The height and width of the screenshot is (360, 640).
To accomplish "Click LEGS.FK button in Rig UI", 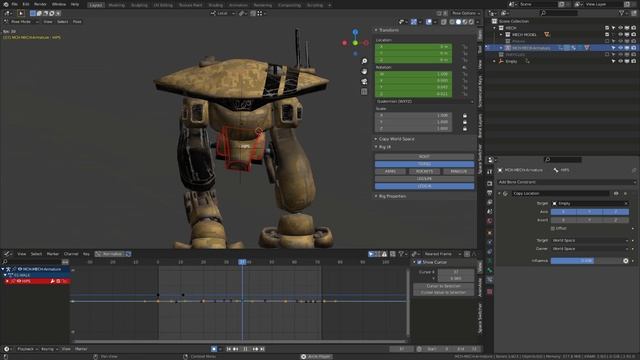I will tap(424, 179).
